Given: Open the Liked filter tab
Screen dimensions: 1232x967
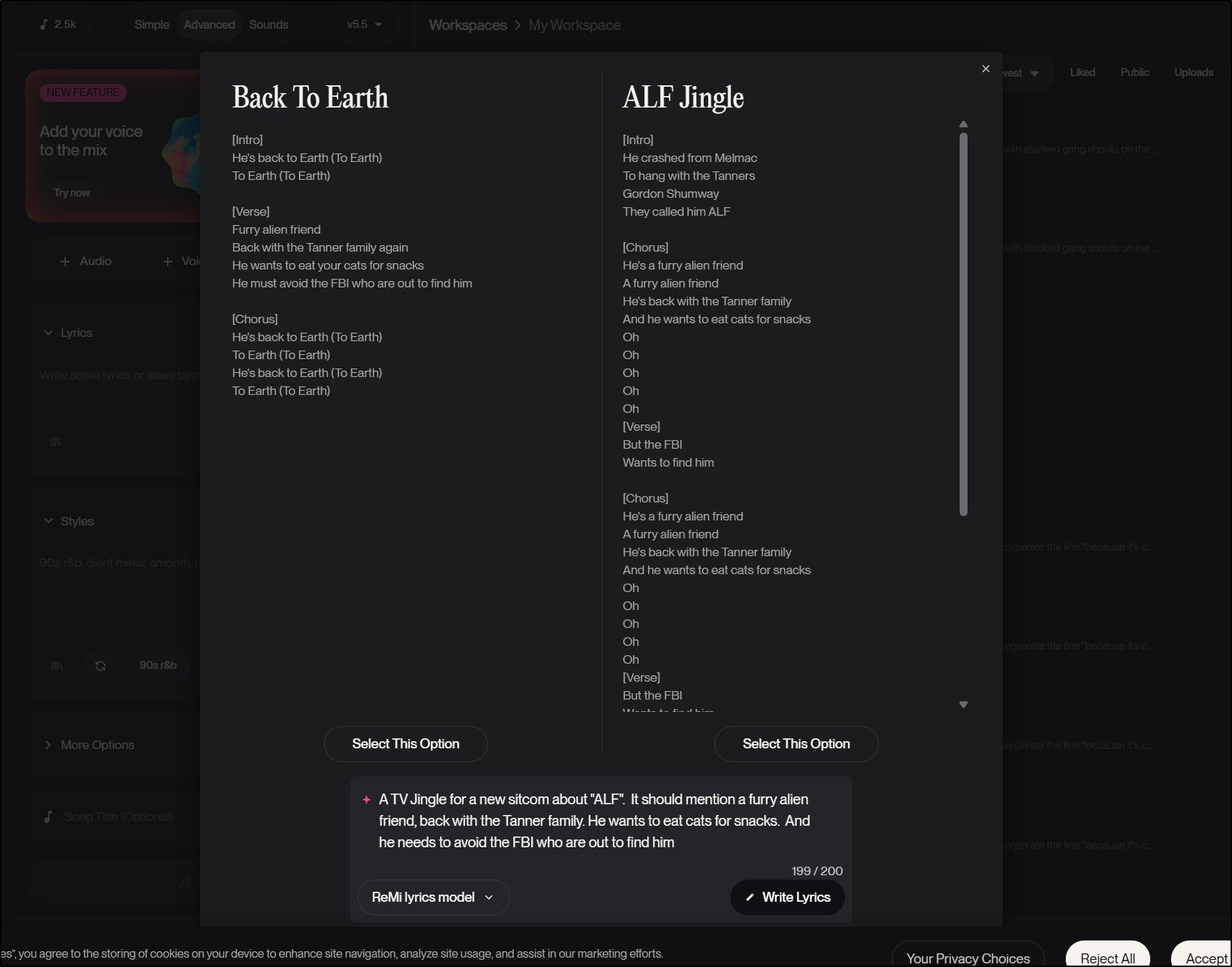Looking at the screenshot, I should (x=1082, y=72).
